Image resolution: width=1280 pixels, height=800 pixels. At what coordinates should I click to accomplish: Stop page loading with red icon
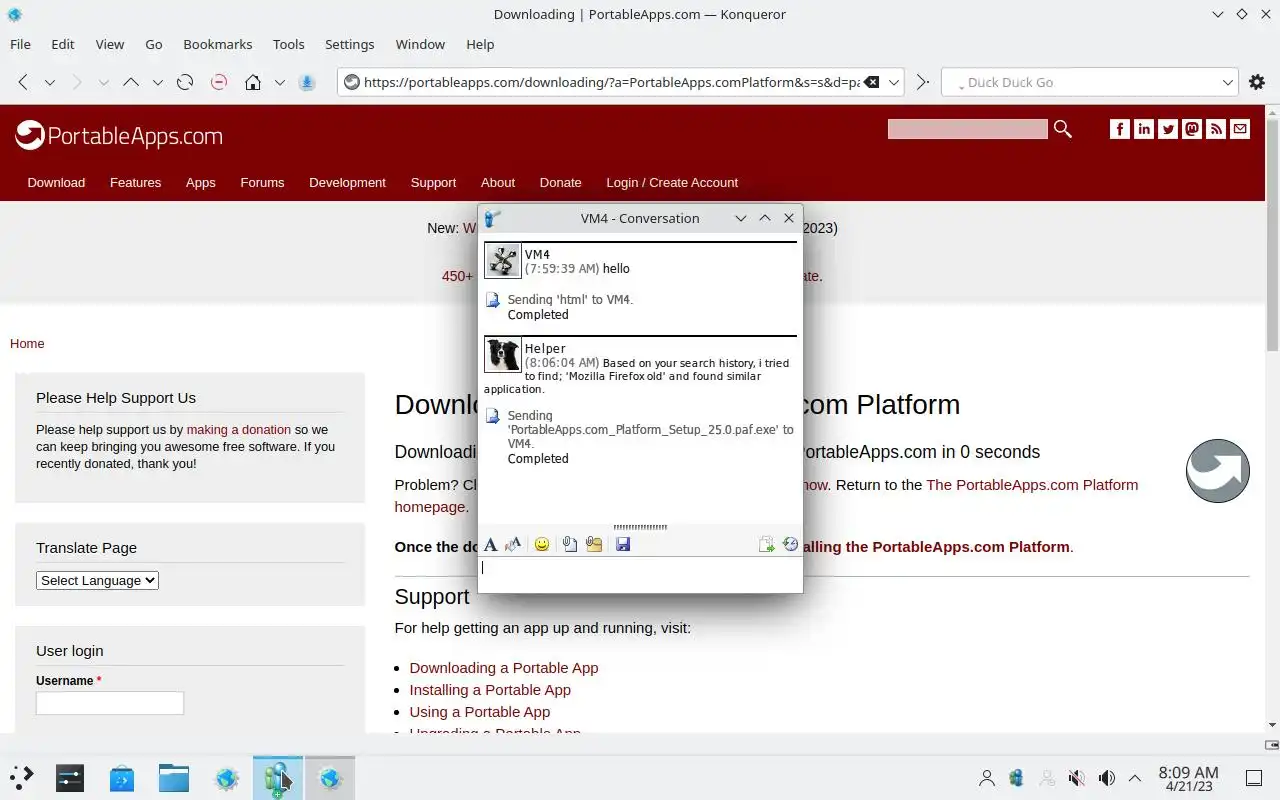(219, 83)
